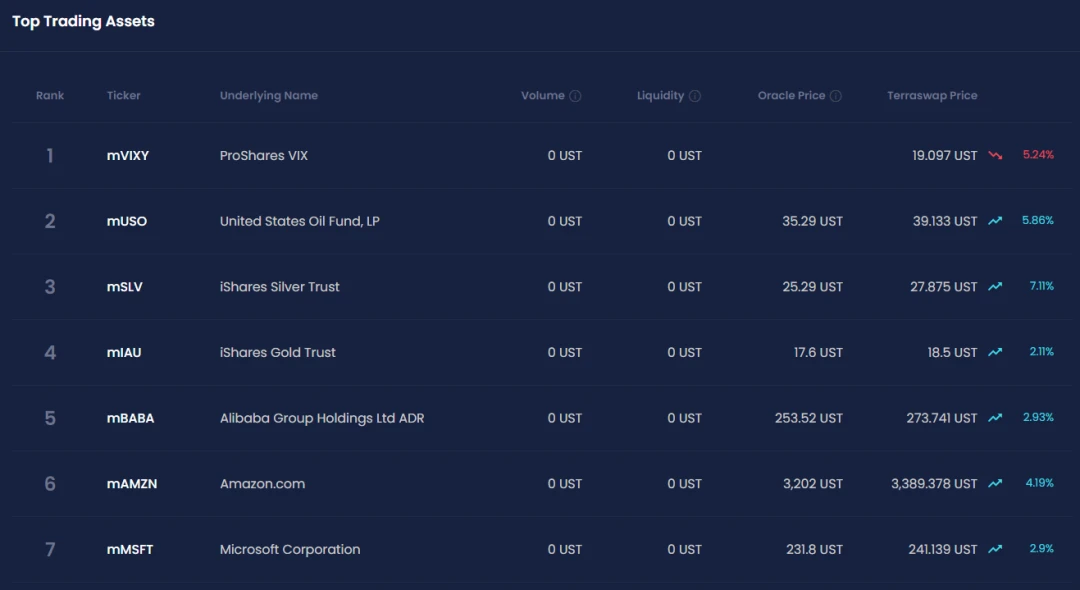Click the Oracle Price info icon
Screen dimensions: 1080x590
[x=836, y=96]
